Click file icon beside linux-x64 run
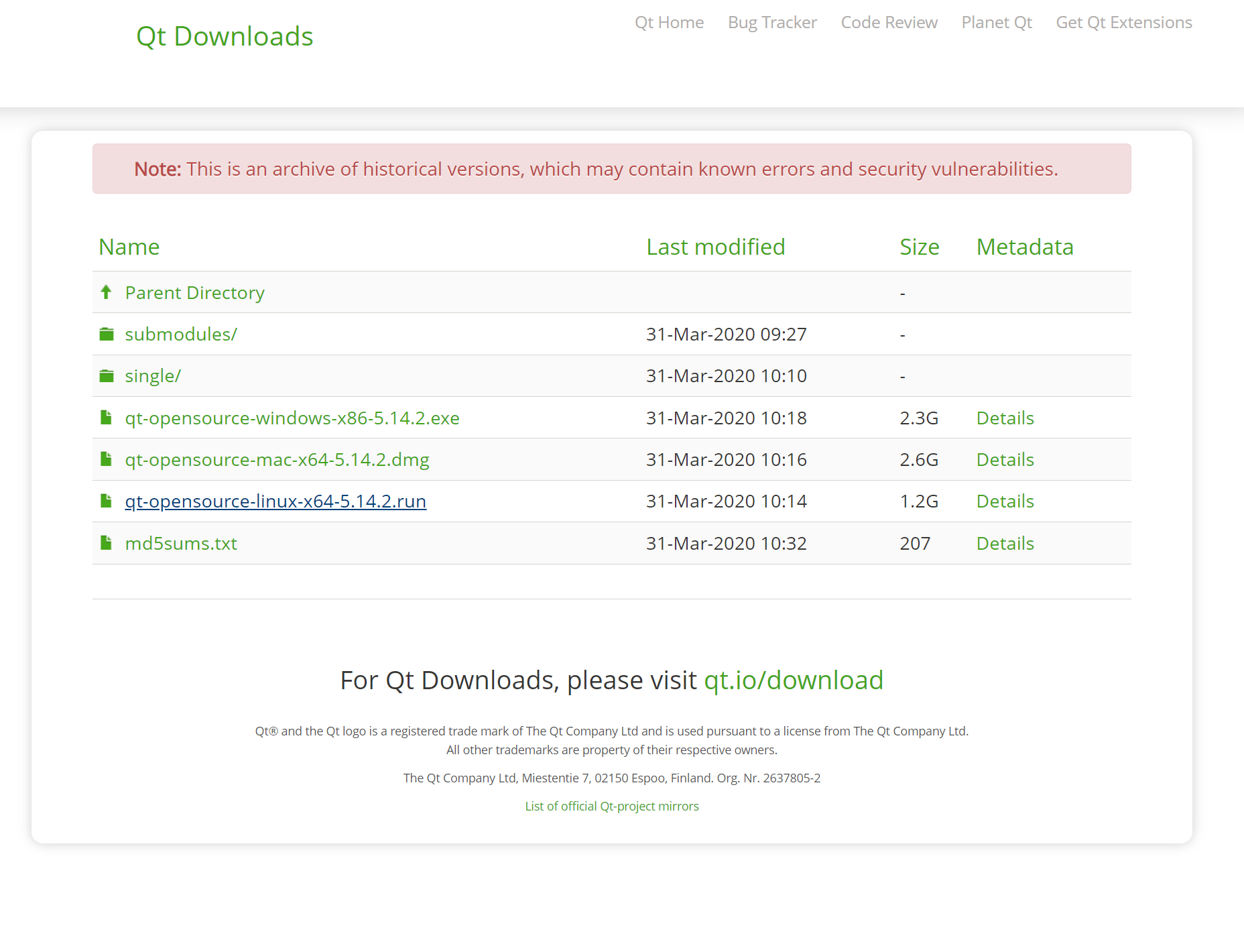Image resolution: width=1244 pixels, height=952 pixels. [106, 501]
